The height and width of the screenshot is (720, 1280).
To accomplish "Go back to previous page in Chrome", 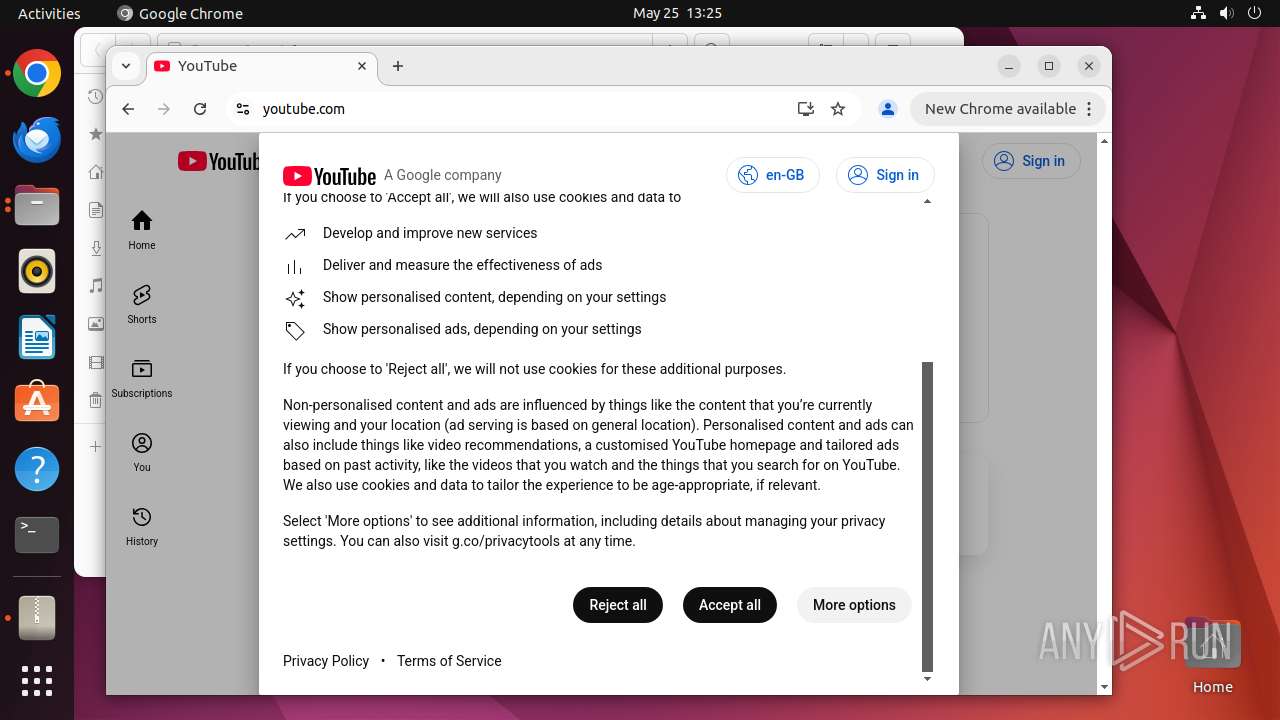I will point(128,109).
